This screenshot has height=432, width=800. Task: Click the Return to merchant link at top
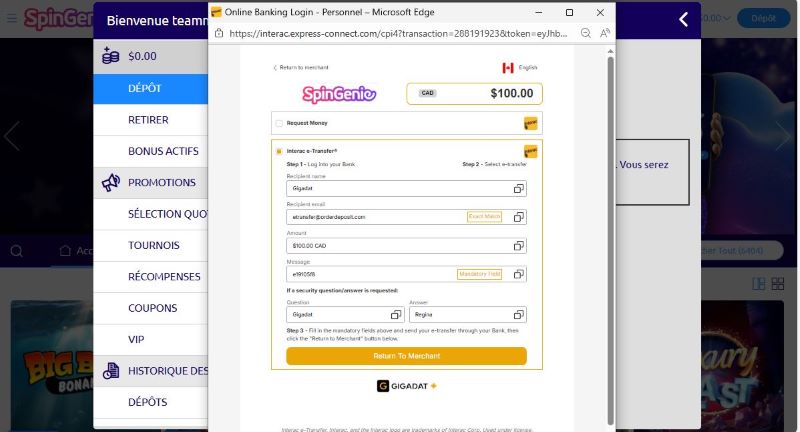(x=301, y=67)
